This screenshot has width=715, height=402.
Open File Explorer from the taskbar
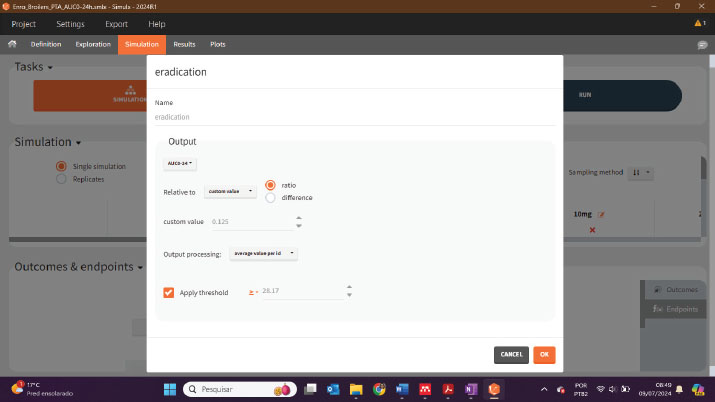pos(356,388)
